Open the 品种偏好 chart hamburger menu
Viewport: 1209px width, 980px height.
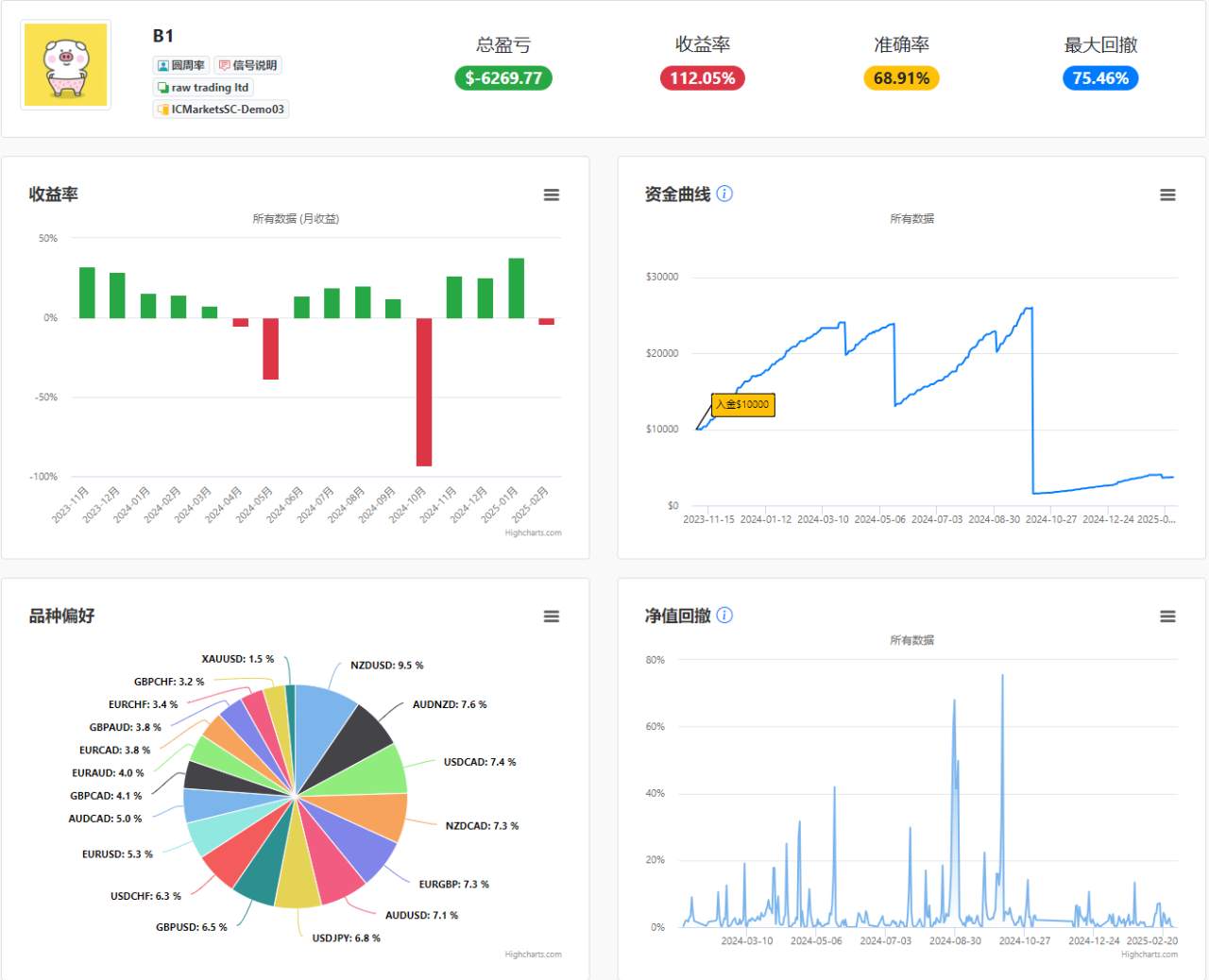coord(552,617)
